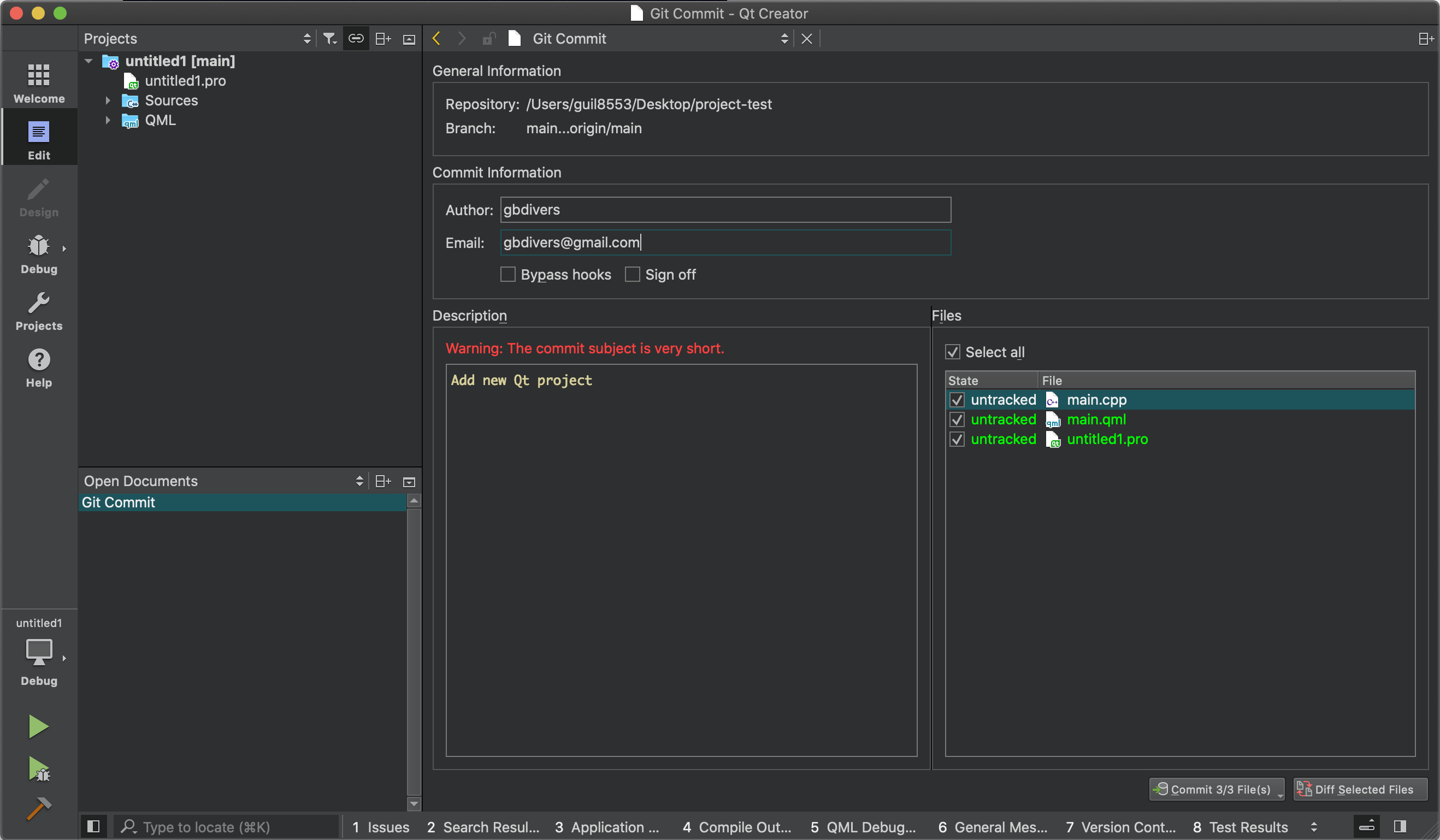The image size is (1440, 840).
Task: Expand the Debug mode side arrow
Action: click(64, 249)
